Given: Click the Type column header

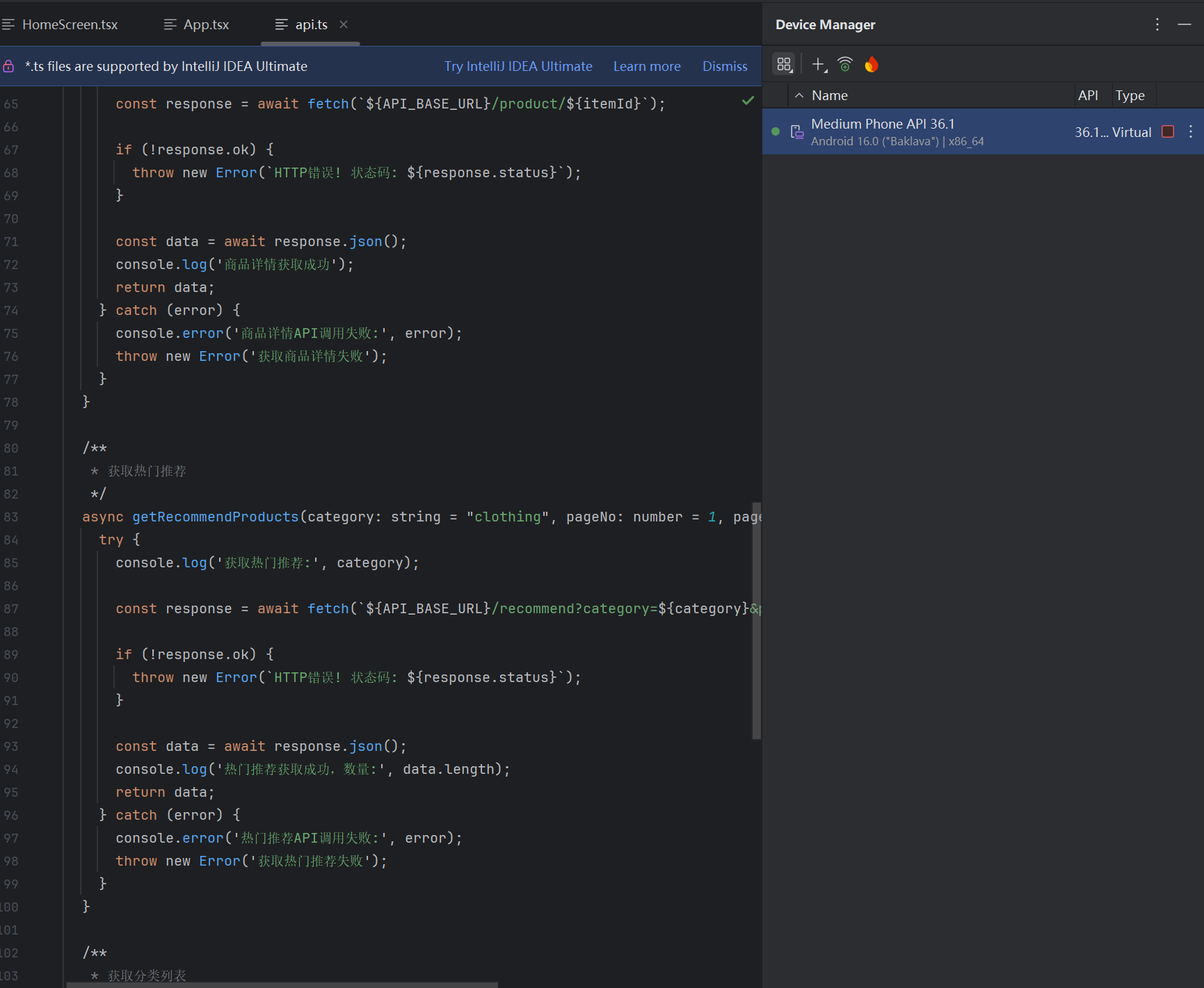Looking at the screenshot, I should point(1130,95).
